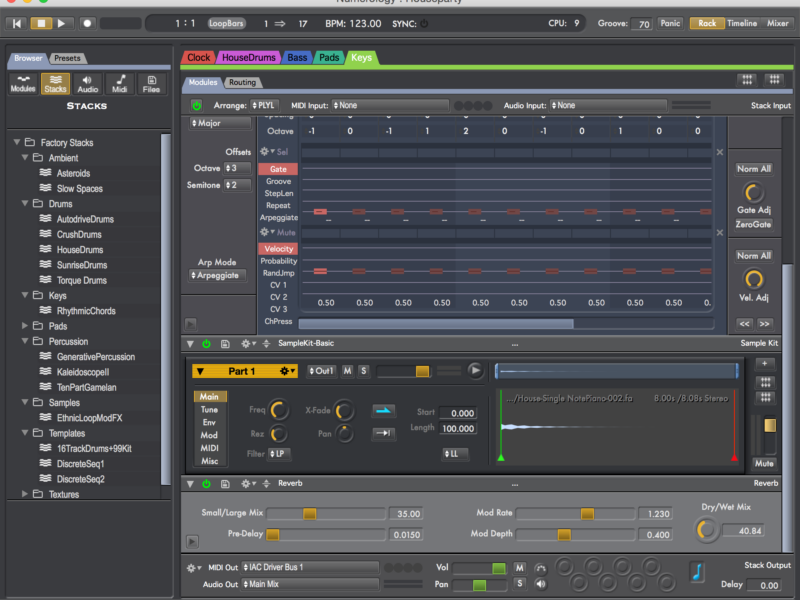Open the Audio browser section

(x=87, y=84)
